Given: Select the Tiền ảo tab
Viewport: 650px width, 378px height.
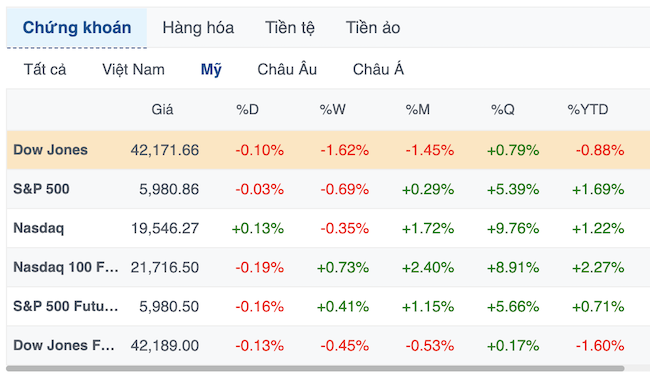Looking at the screenshot, I should pos(373,28).
